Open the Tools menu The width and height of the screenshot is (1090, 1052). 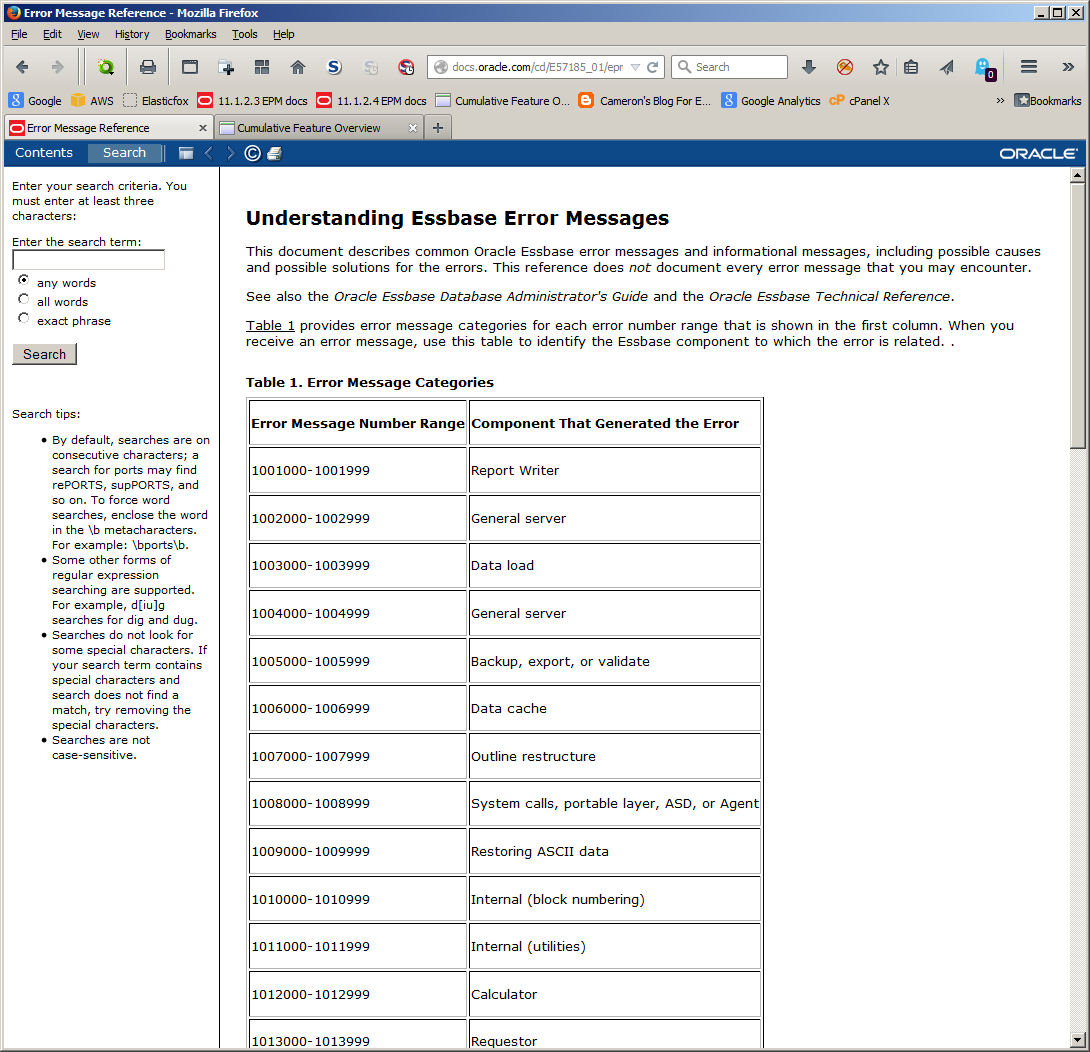tap(245, 34)
